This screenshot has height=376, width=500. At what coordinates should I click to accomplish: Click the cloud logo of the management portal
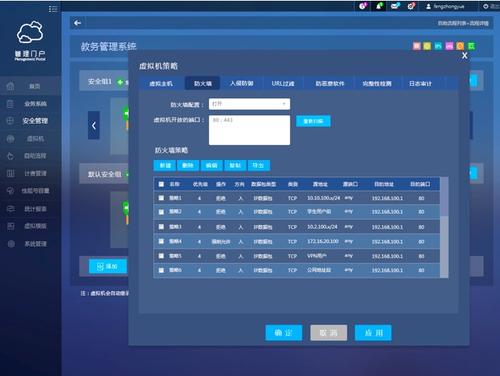tap(30, 32)
